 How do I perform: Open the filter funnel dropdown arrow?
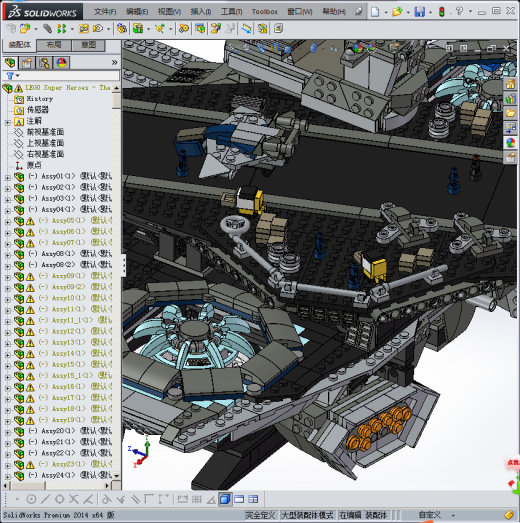pos(18,76)
